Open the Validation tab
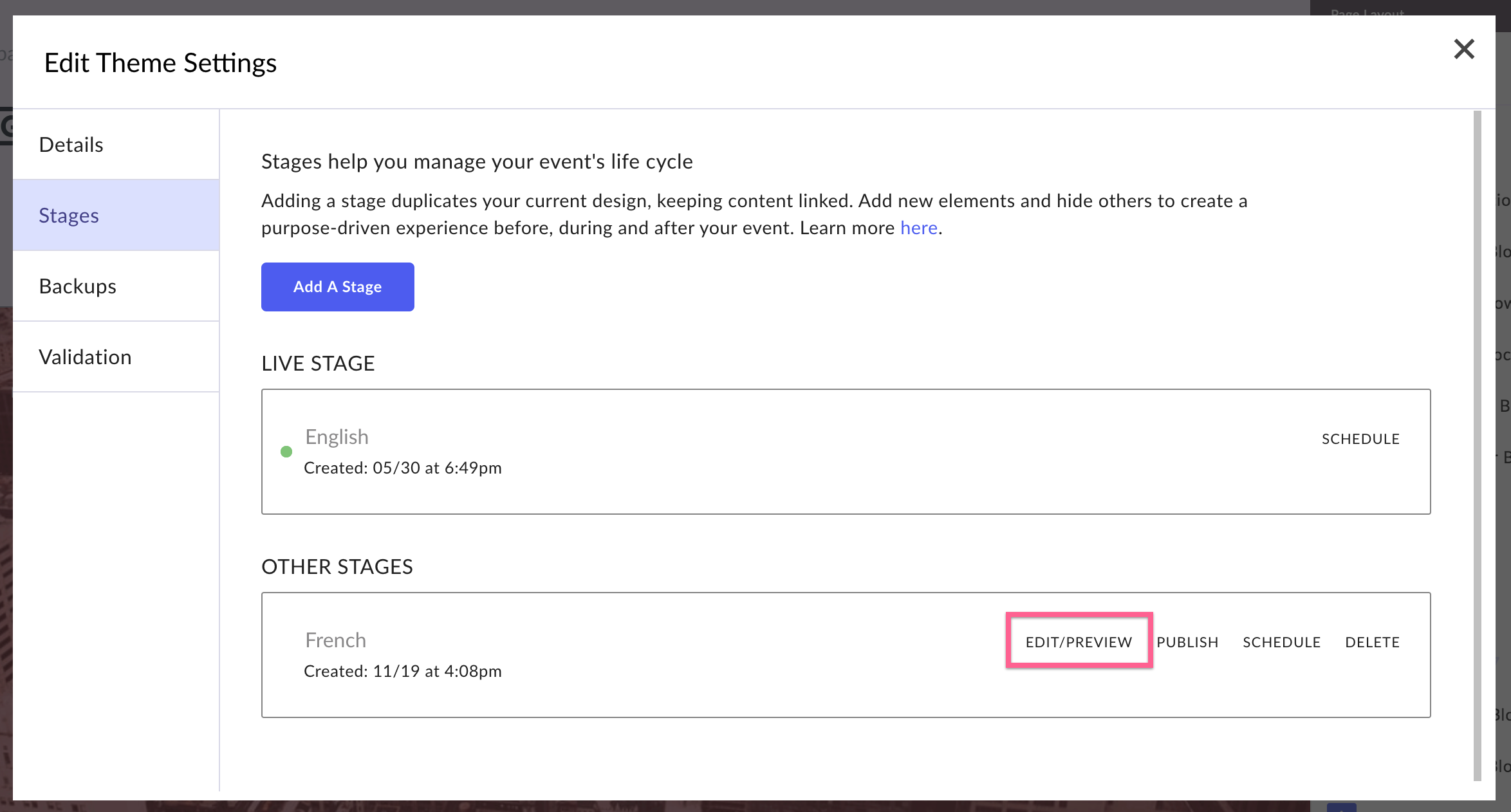Screen dimensions: 1511x812 pyautogui.click(x=116, y=357)
